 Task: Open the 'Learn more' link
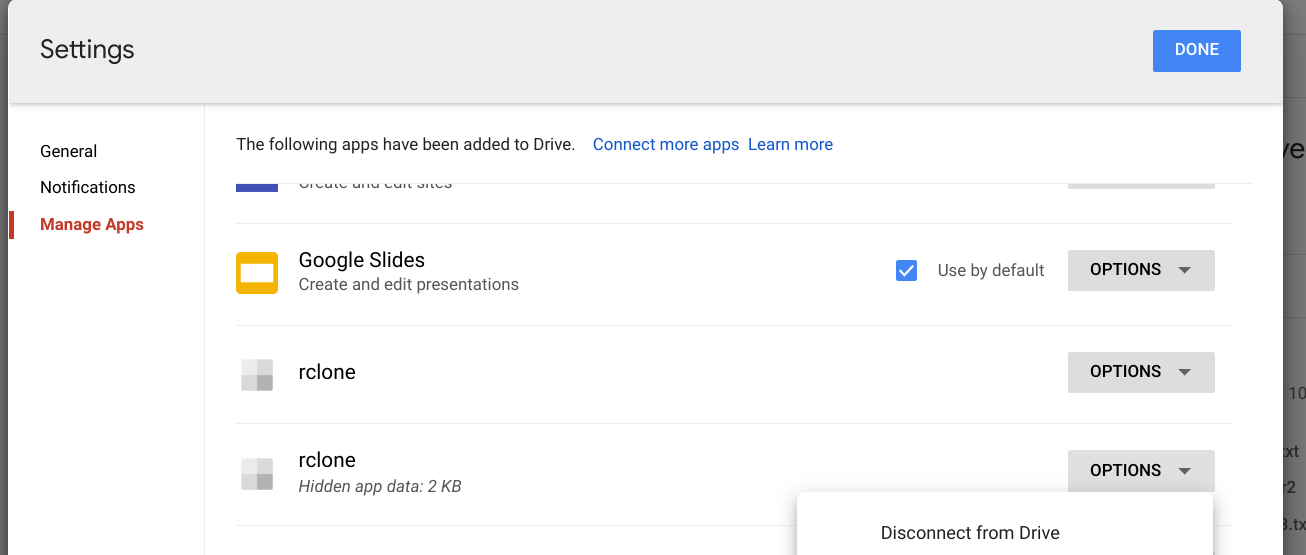[790, 144]
